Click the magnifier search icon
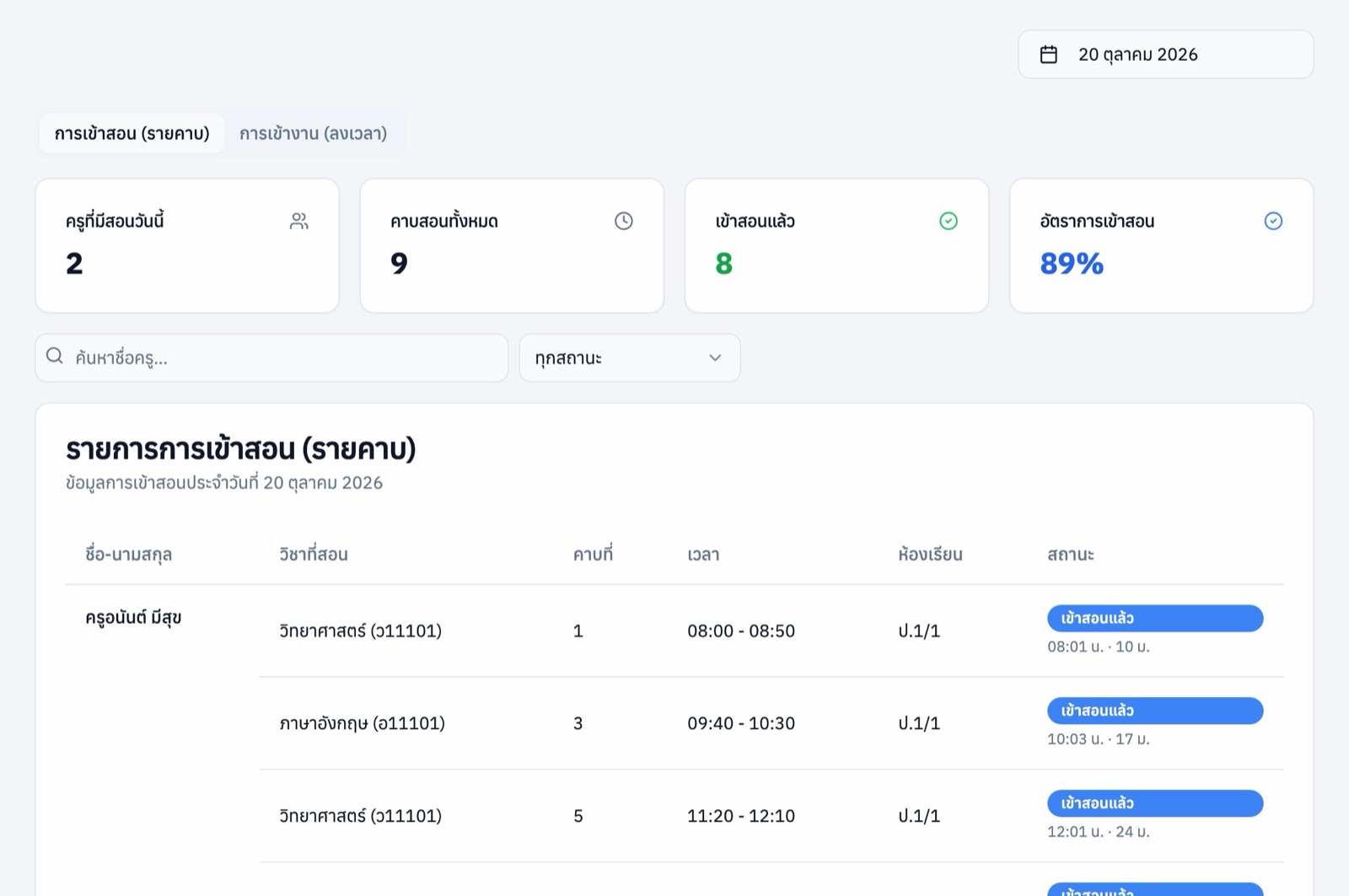 click(55, 356)
